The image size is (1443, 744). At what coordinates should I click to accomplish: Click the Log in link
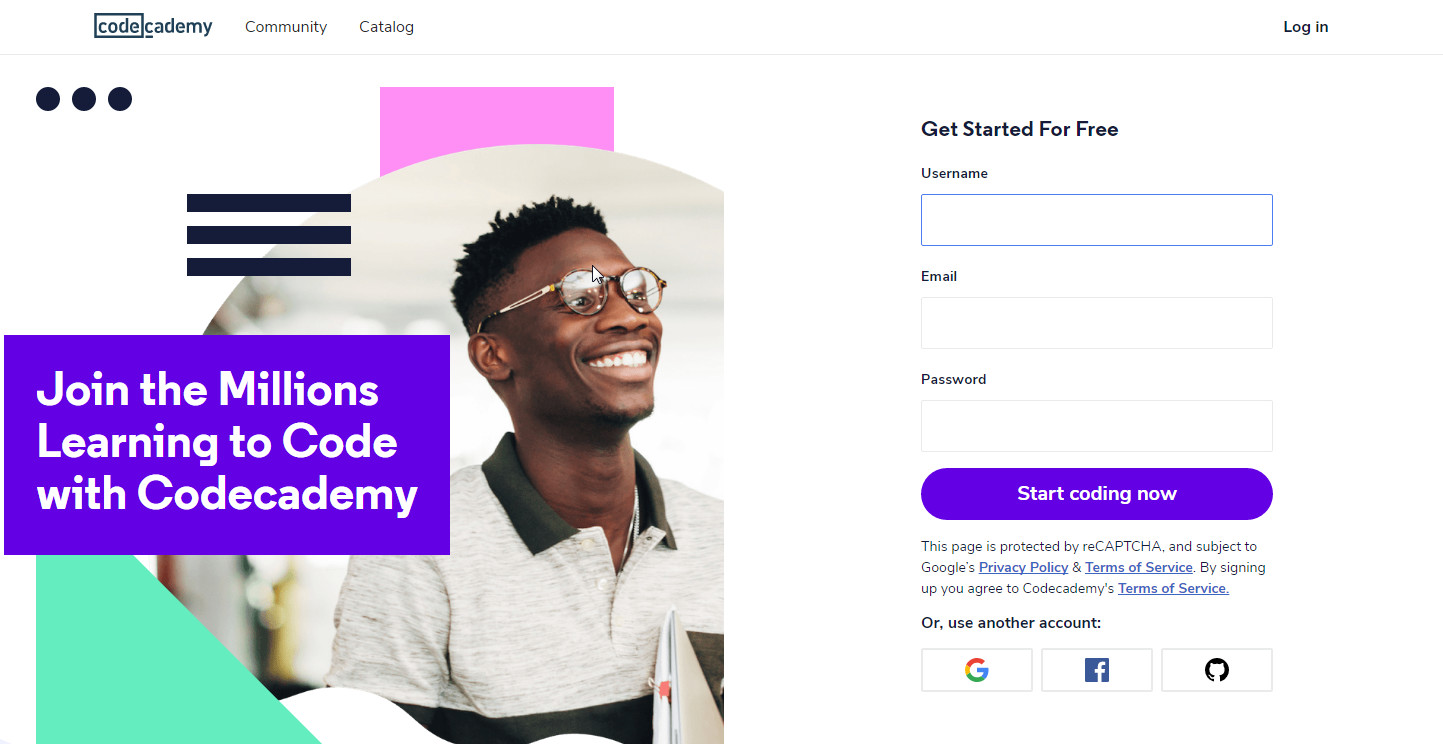pyautogui.click(x=1306, y=27)
